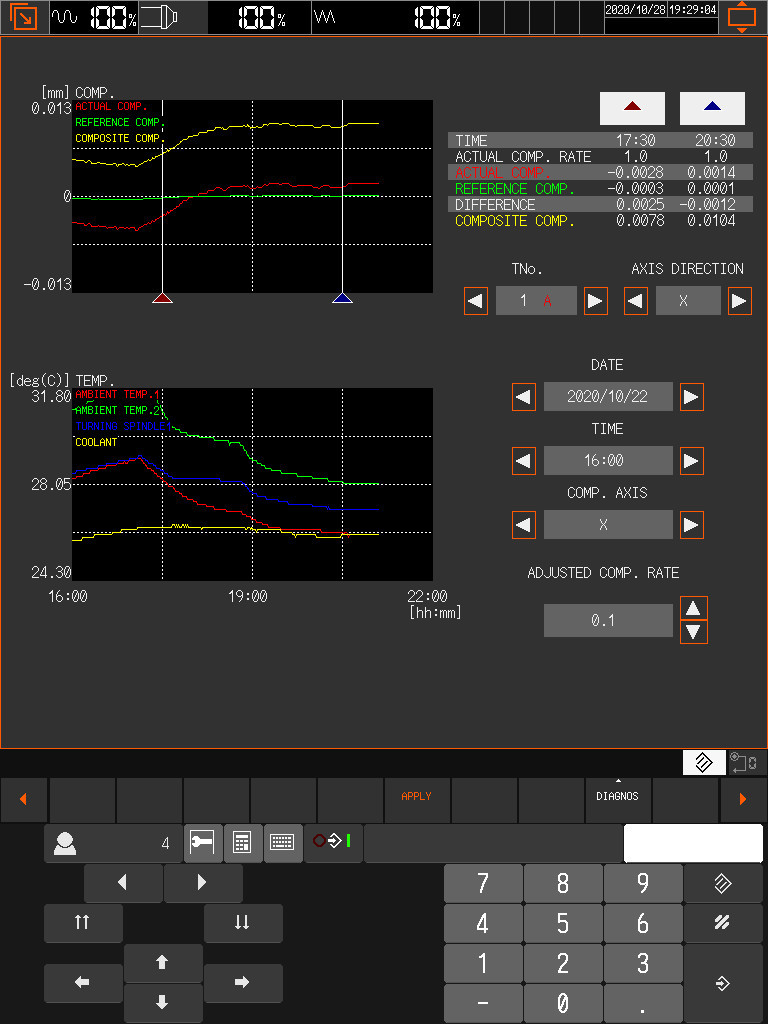The image size is (768, 1024).
Task: Click the top-right orange screen layout icon
Action: [x=742, y=17]
